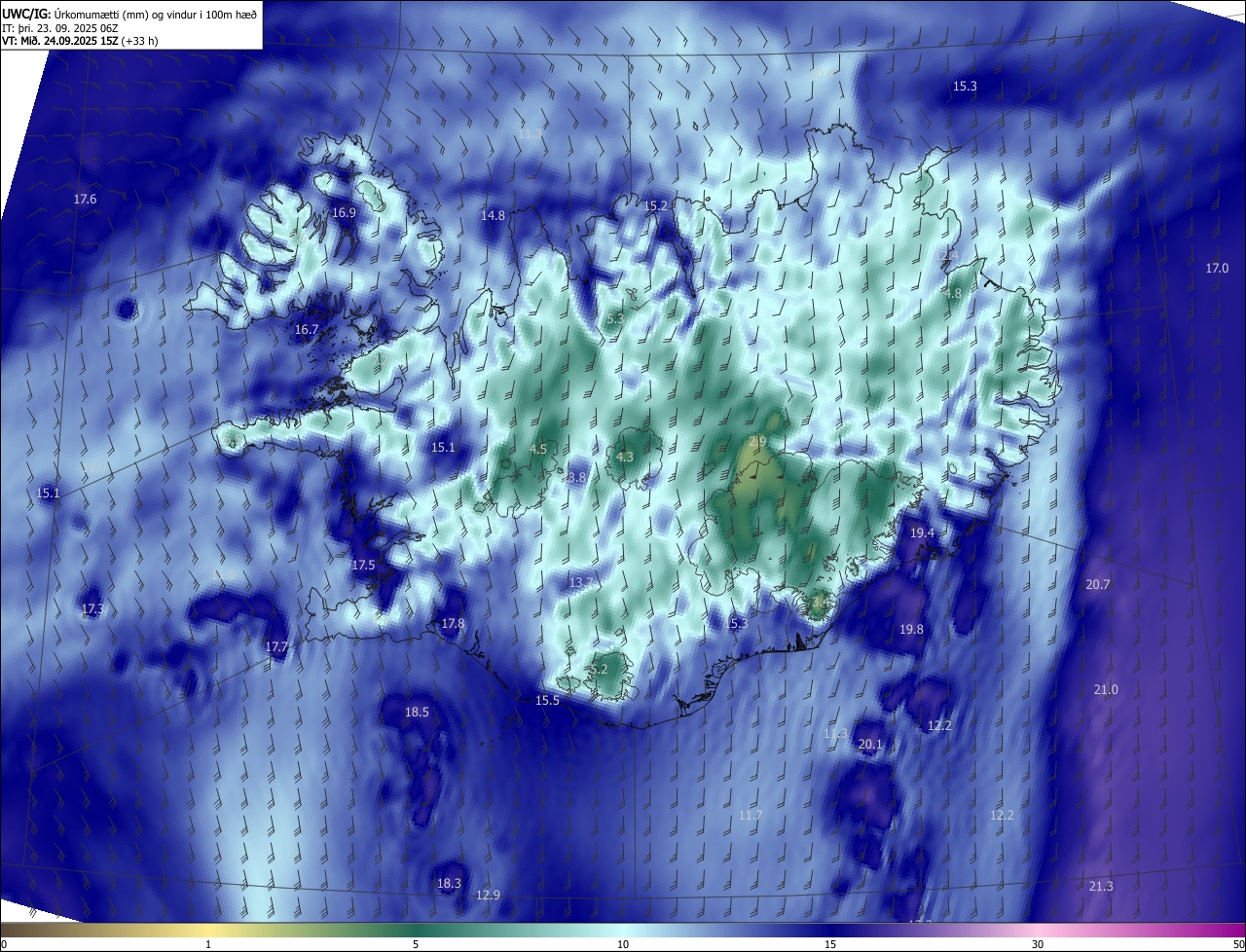The height and width of the screenshot is (952, 1246).
Task: Click the 19.4 value label
Action: tap(922, 533)
